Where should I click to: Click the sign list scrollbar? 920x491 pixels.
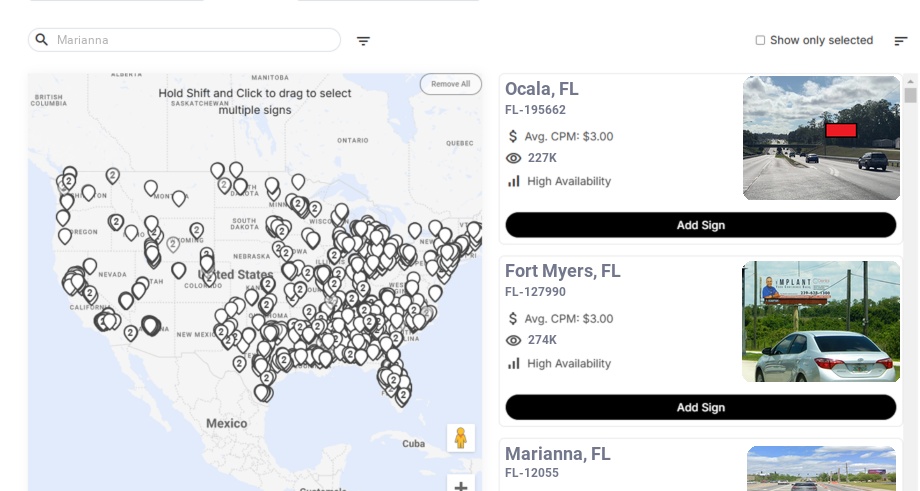tap(910, 95)
